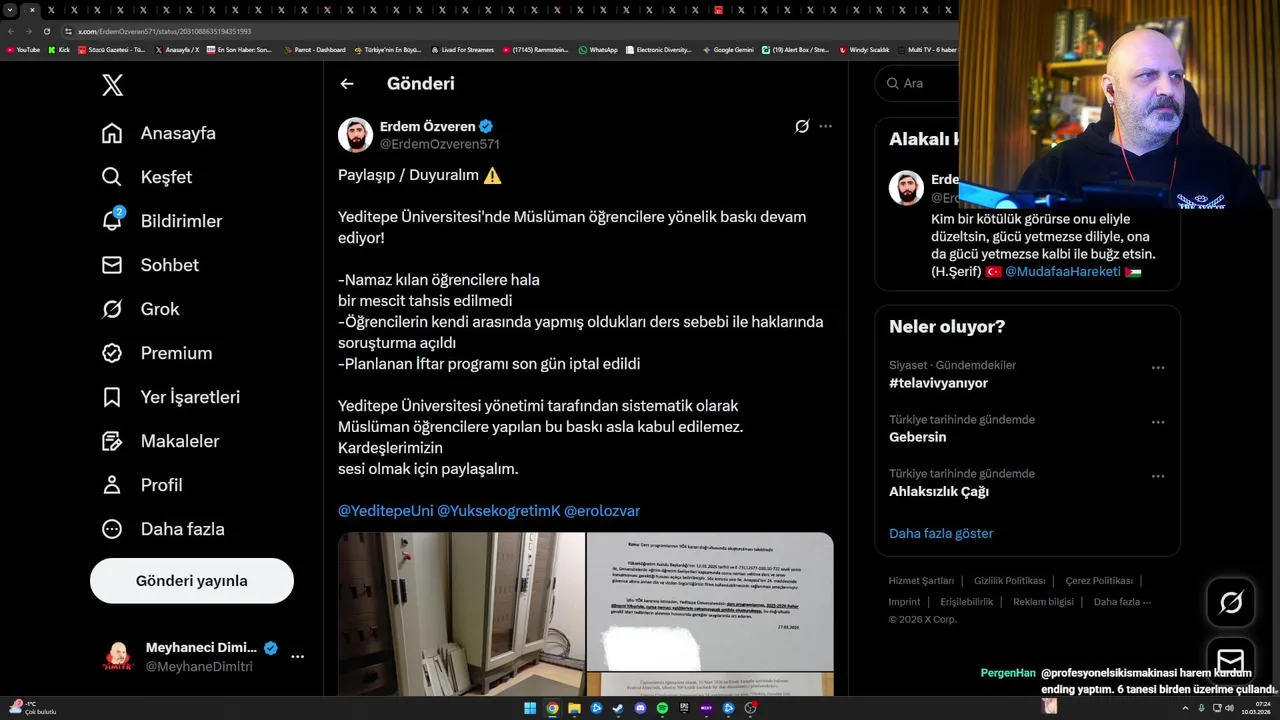1280x720 pixels.
Task: Go back with the Gönderi arrow
Action: (347, 84)
